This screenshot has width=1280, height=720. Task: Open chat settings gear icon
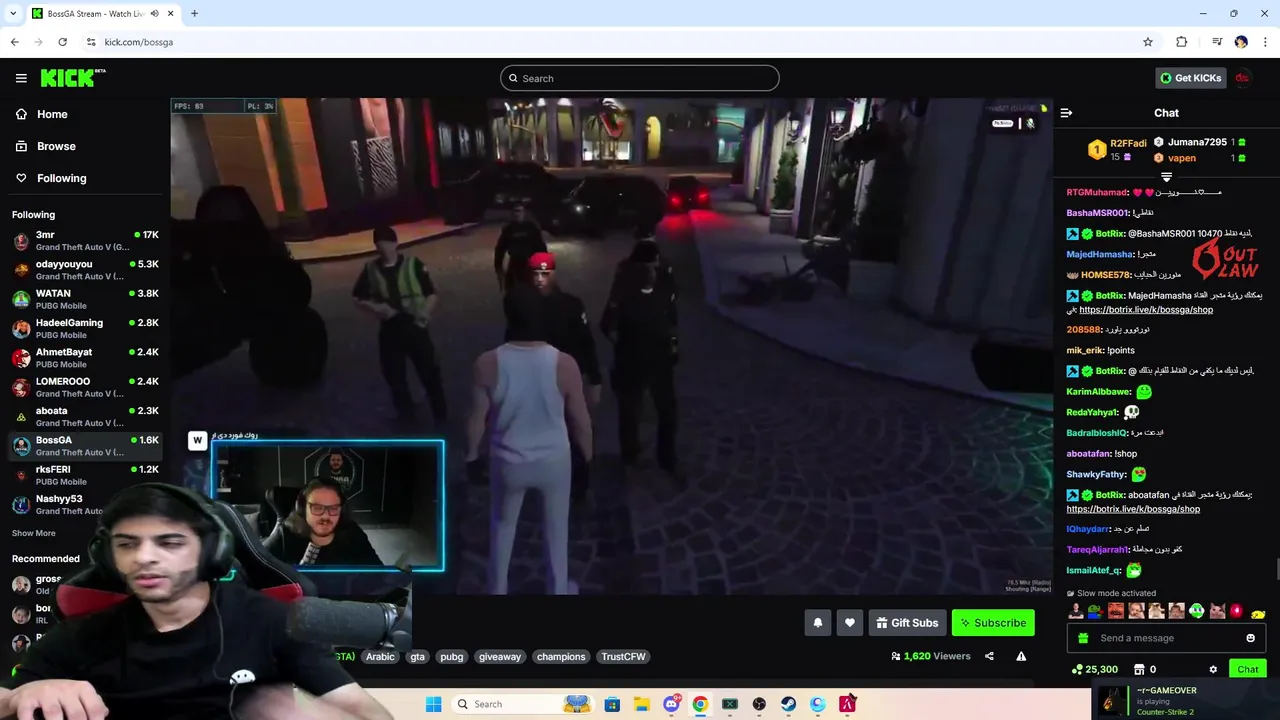pos(1213,669)
